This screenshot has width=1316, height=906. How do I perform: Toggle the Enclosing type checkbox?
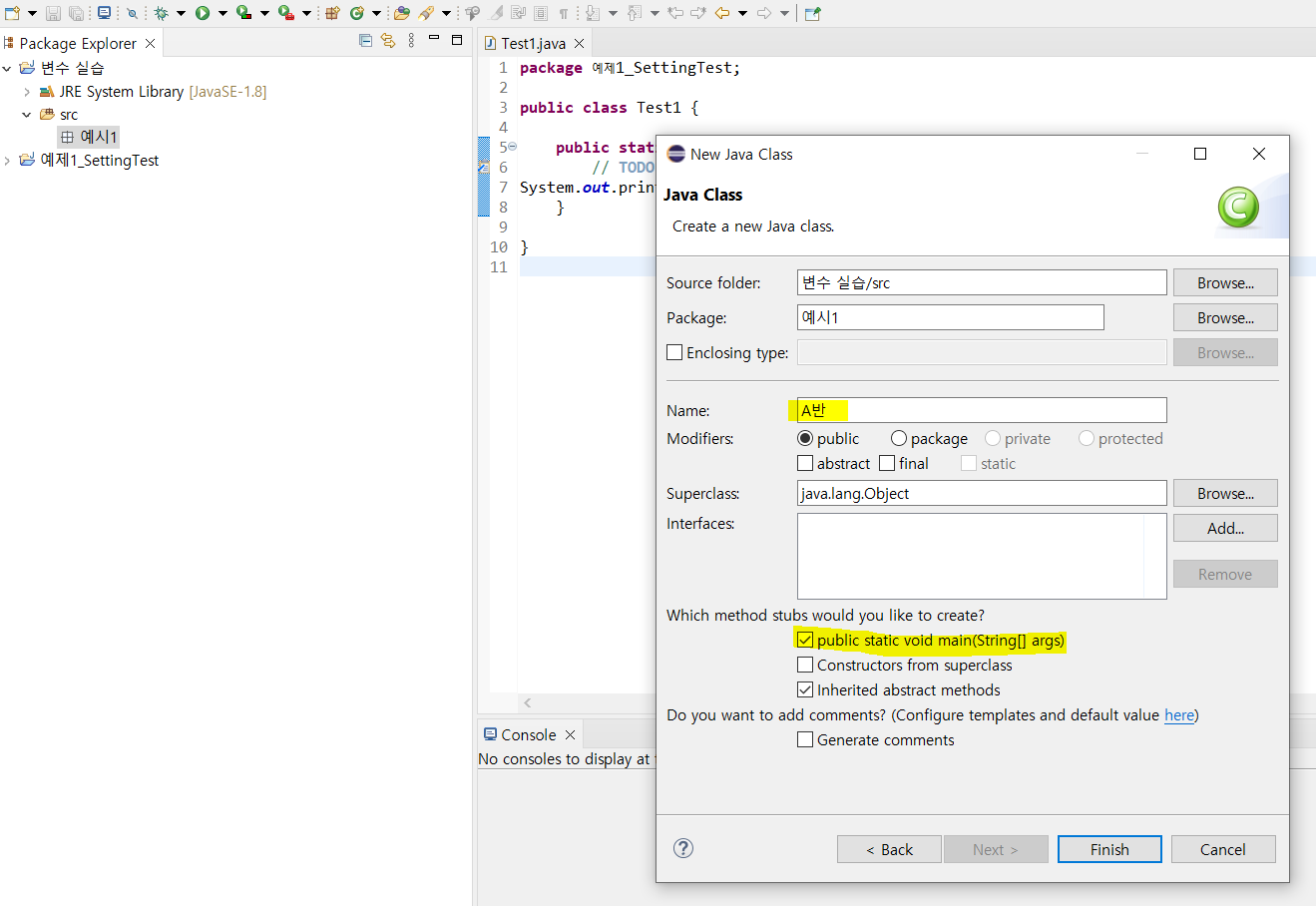(x=674, y=352)
